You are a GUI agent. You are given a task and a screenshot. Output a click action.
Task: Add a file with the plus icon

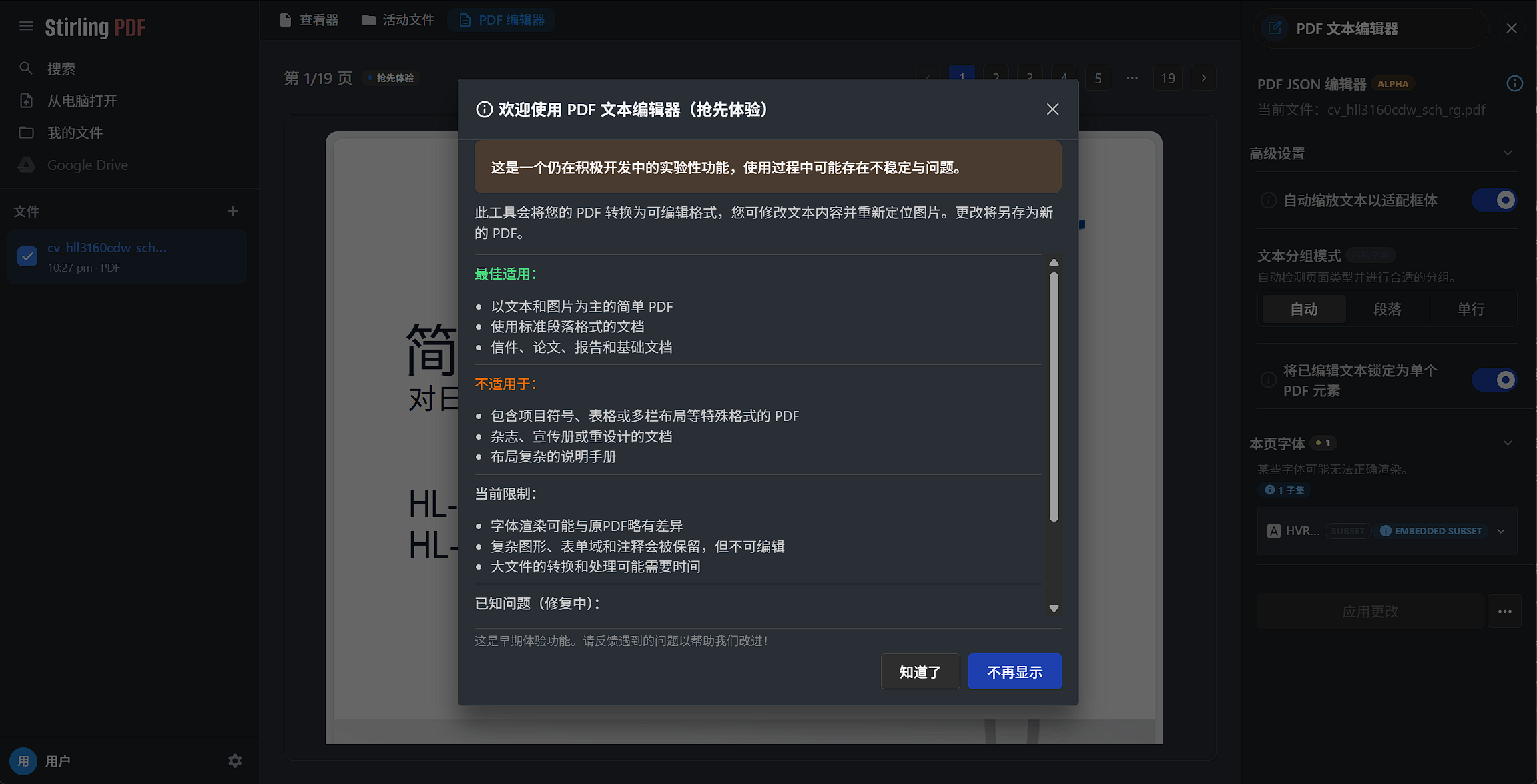click(233, 211)
